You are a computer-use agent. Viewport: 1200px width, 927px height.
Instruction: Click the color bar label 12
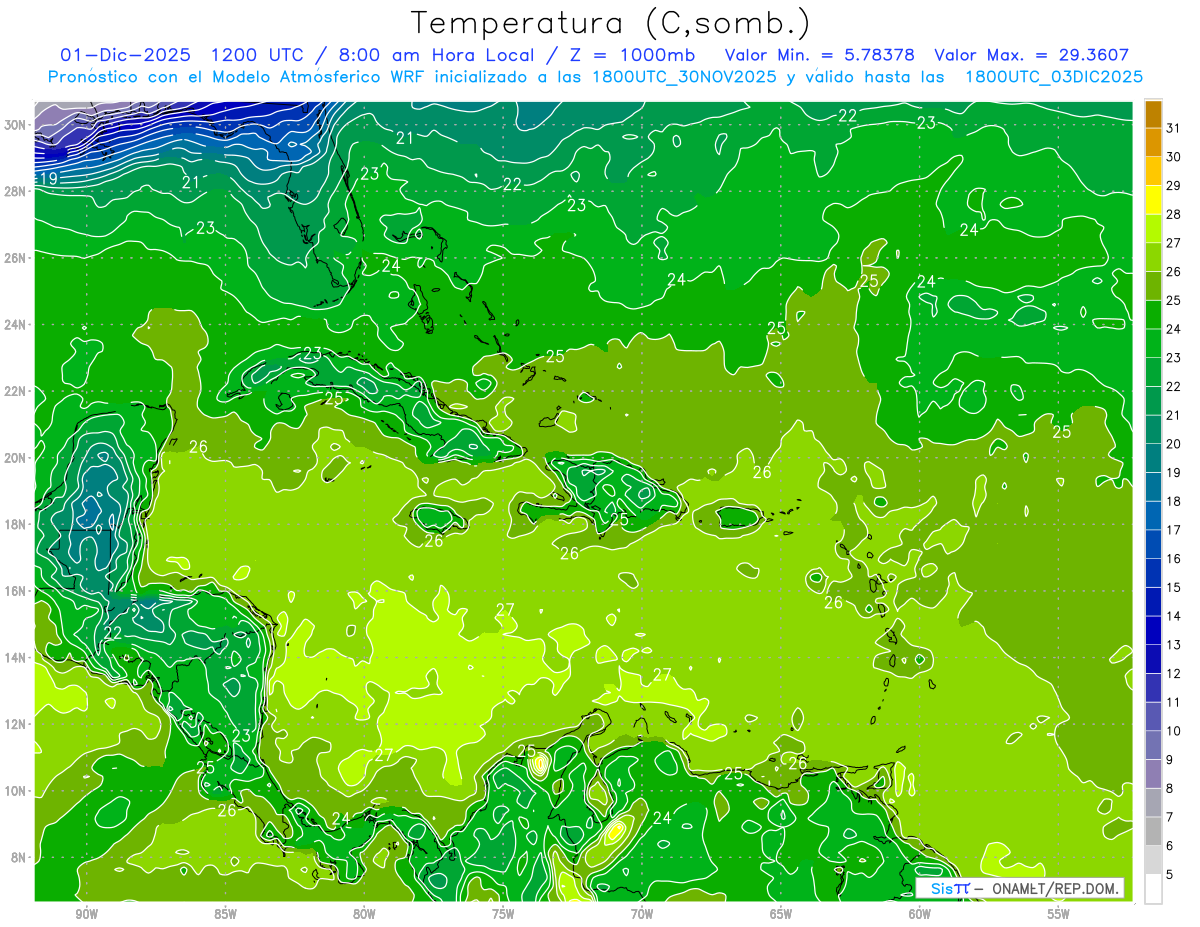(1174, 674)
